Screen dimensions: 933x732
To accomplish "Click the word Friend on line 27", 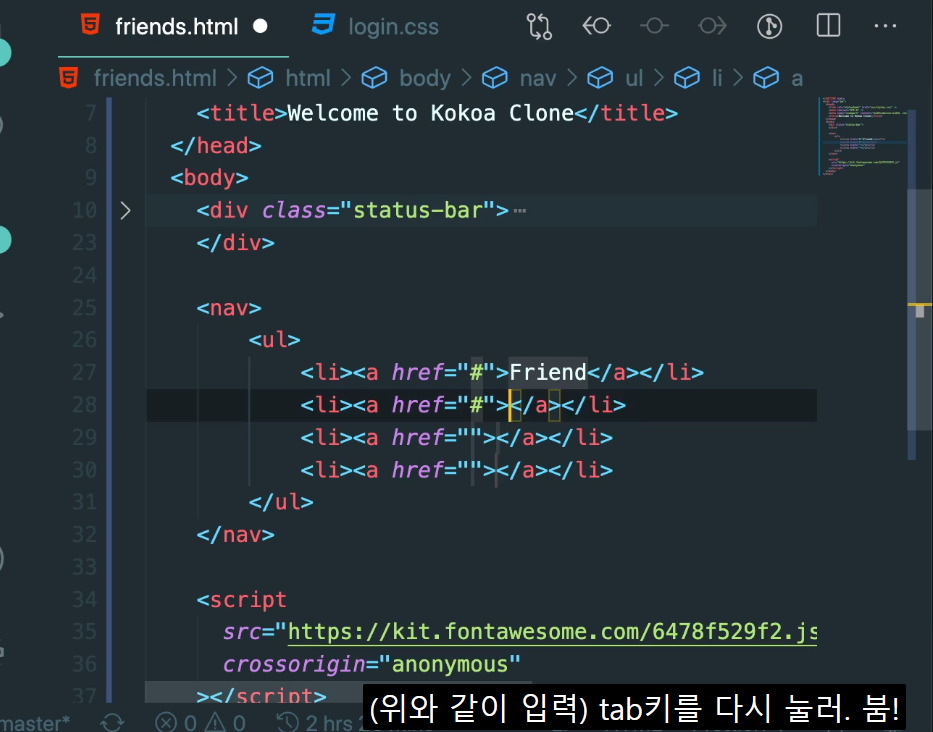I will click(x=548, y=373).
